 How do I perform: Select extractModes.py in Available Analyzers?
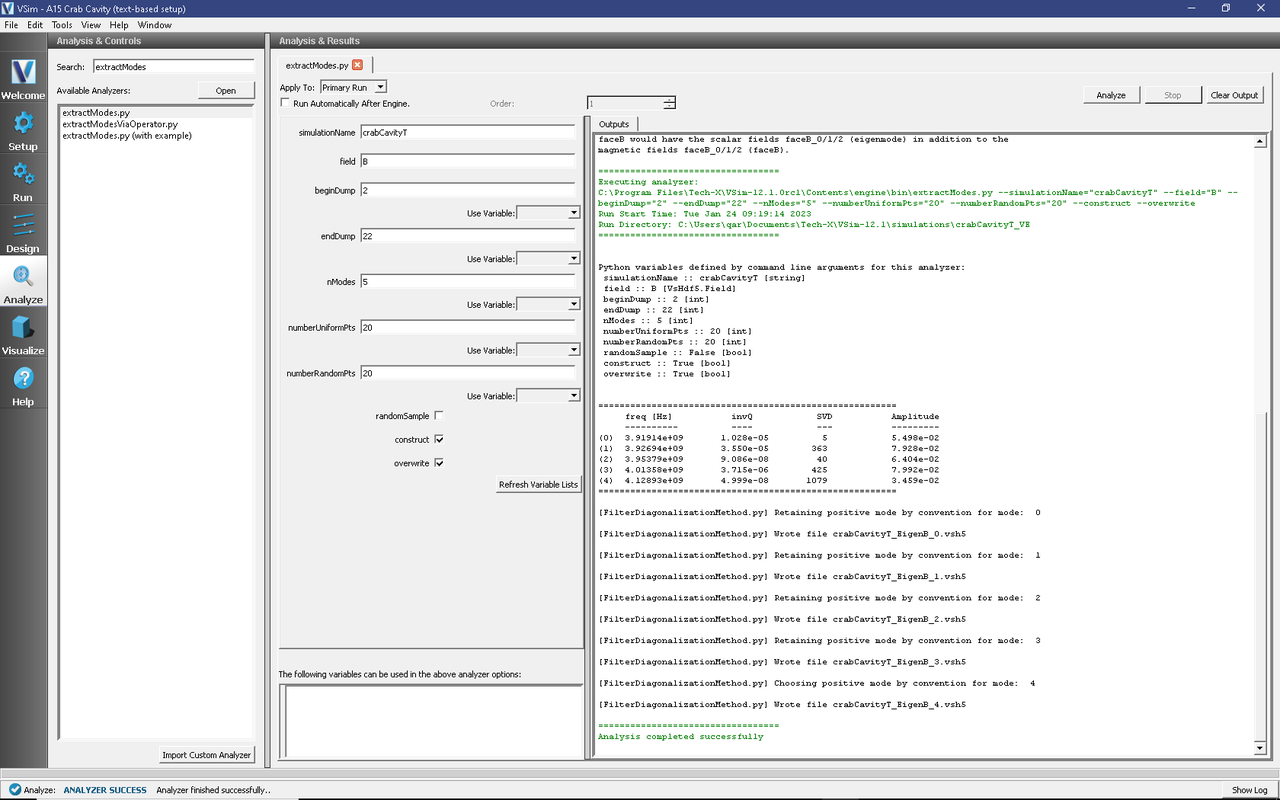pos(96,113)
